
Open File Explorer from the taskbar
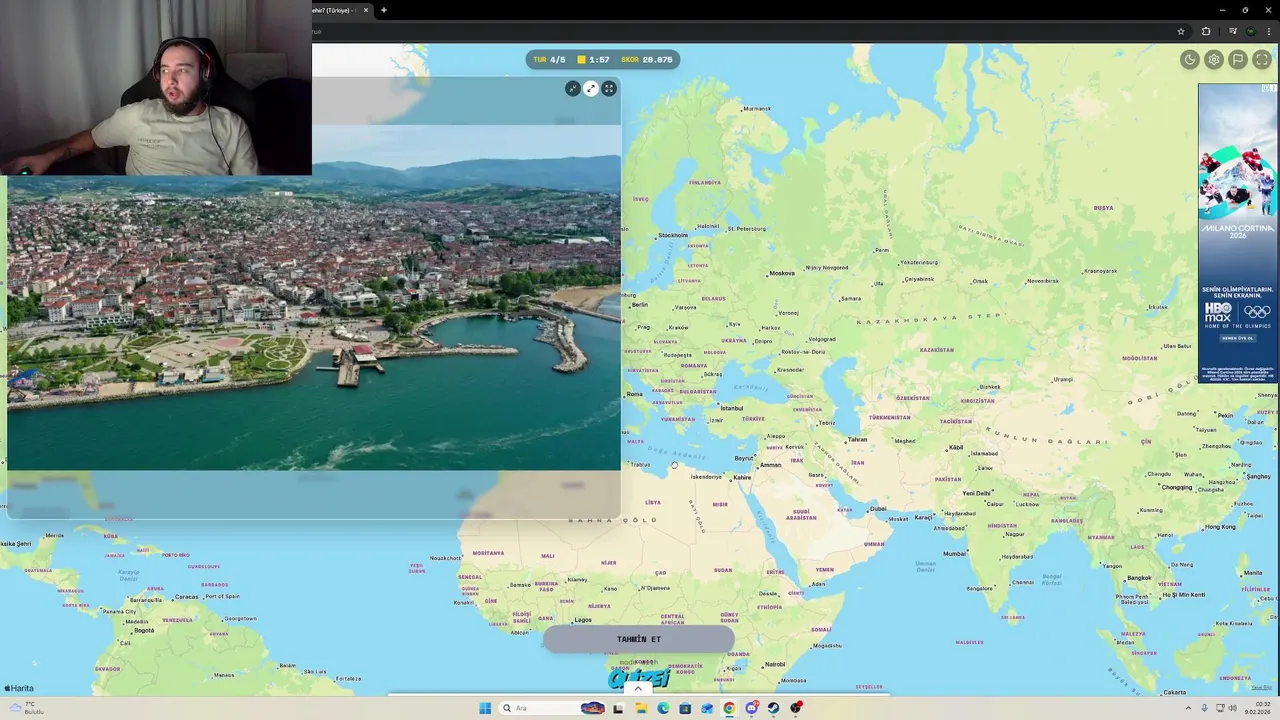(x=641, y=708)
